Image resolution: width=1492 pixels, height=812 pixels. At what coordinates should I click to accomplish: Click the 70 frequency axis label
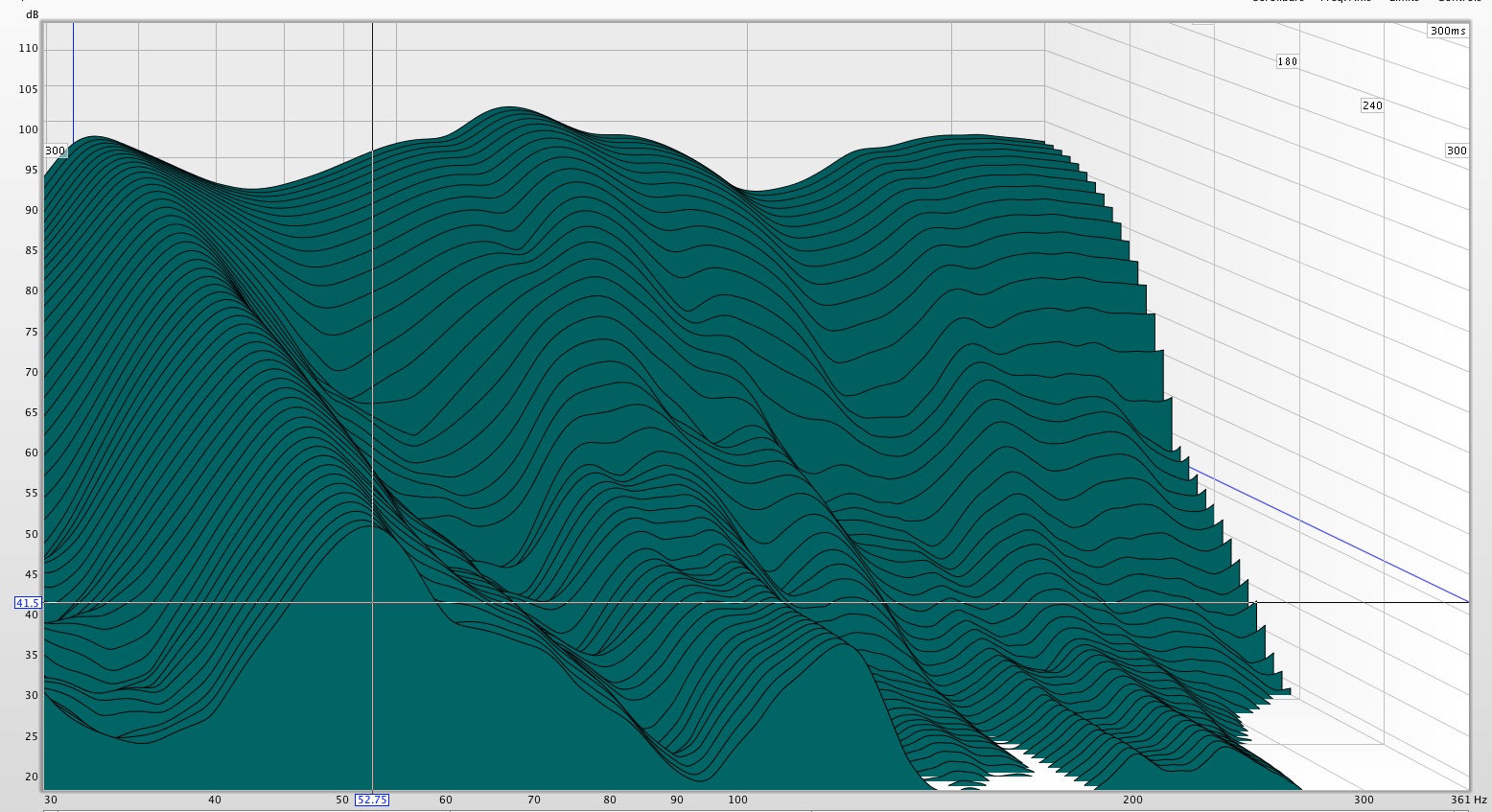pyautogui.click(x=534, y=800)
